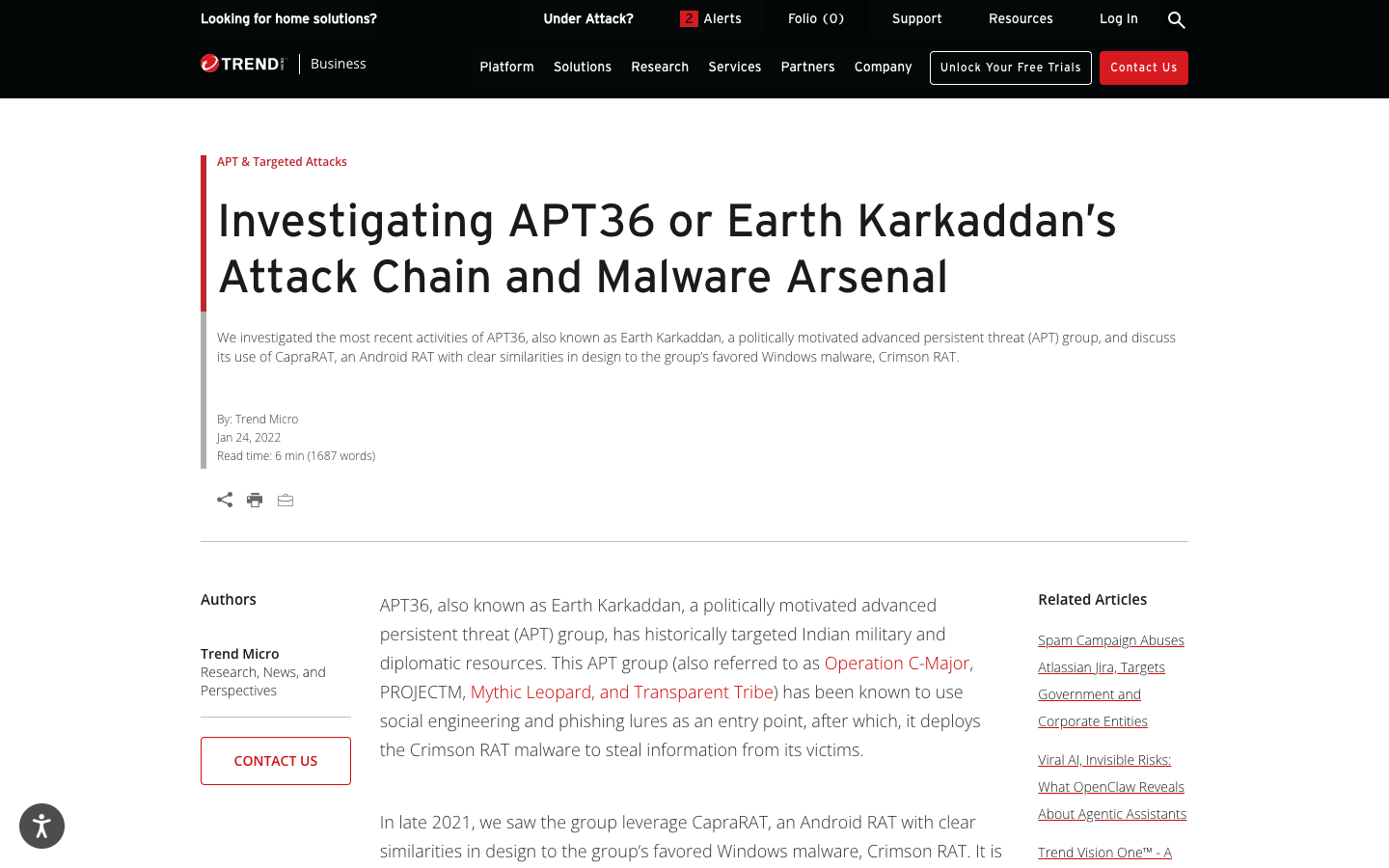This screenshot has height=868, width=1389.
Task: Click the share icon below the article date
Action: 225,500
